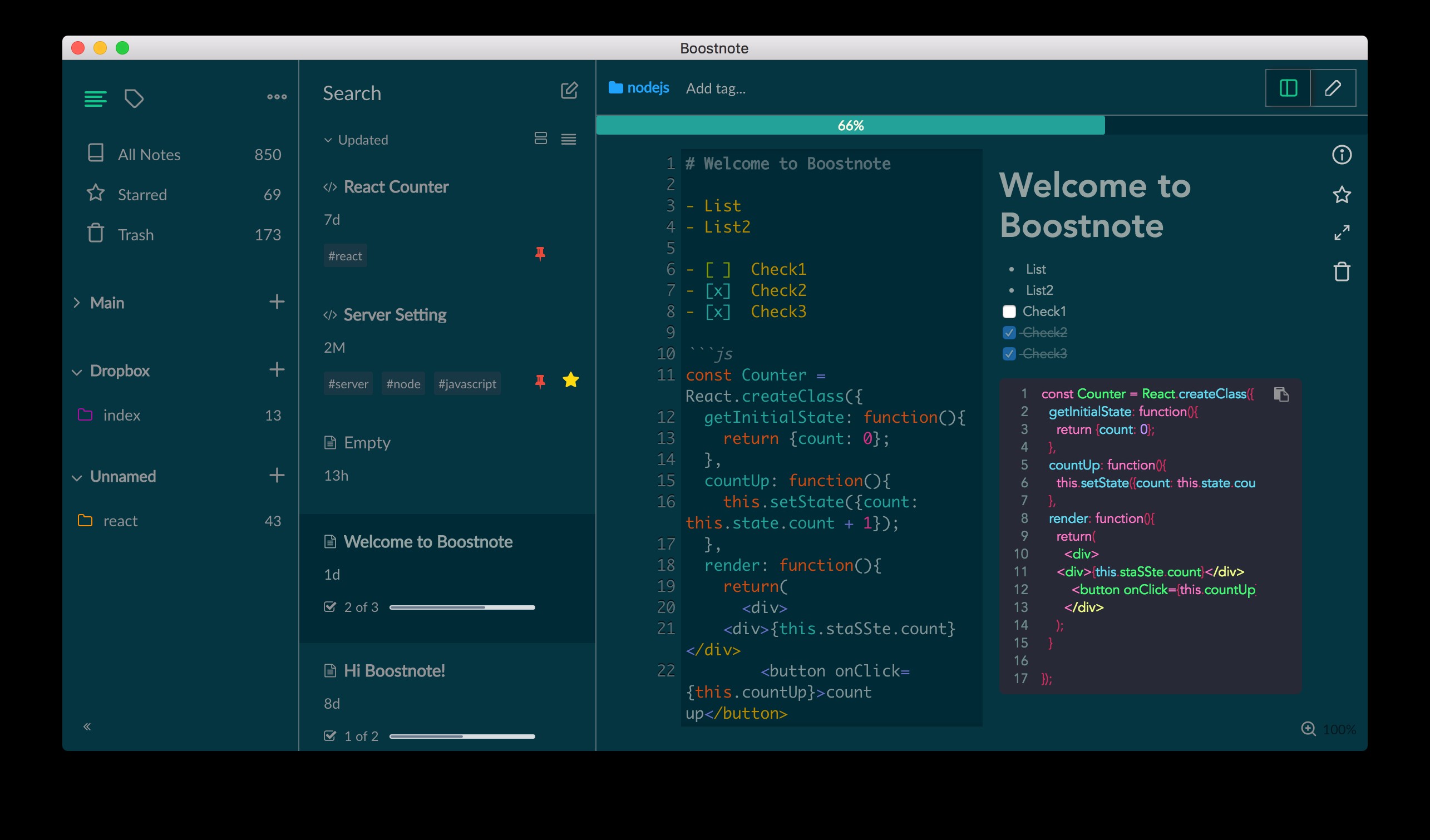
Task: Copy the code block to clipboard
Action: click(x=1281, y=394)
